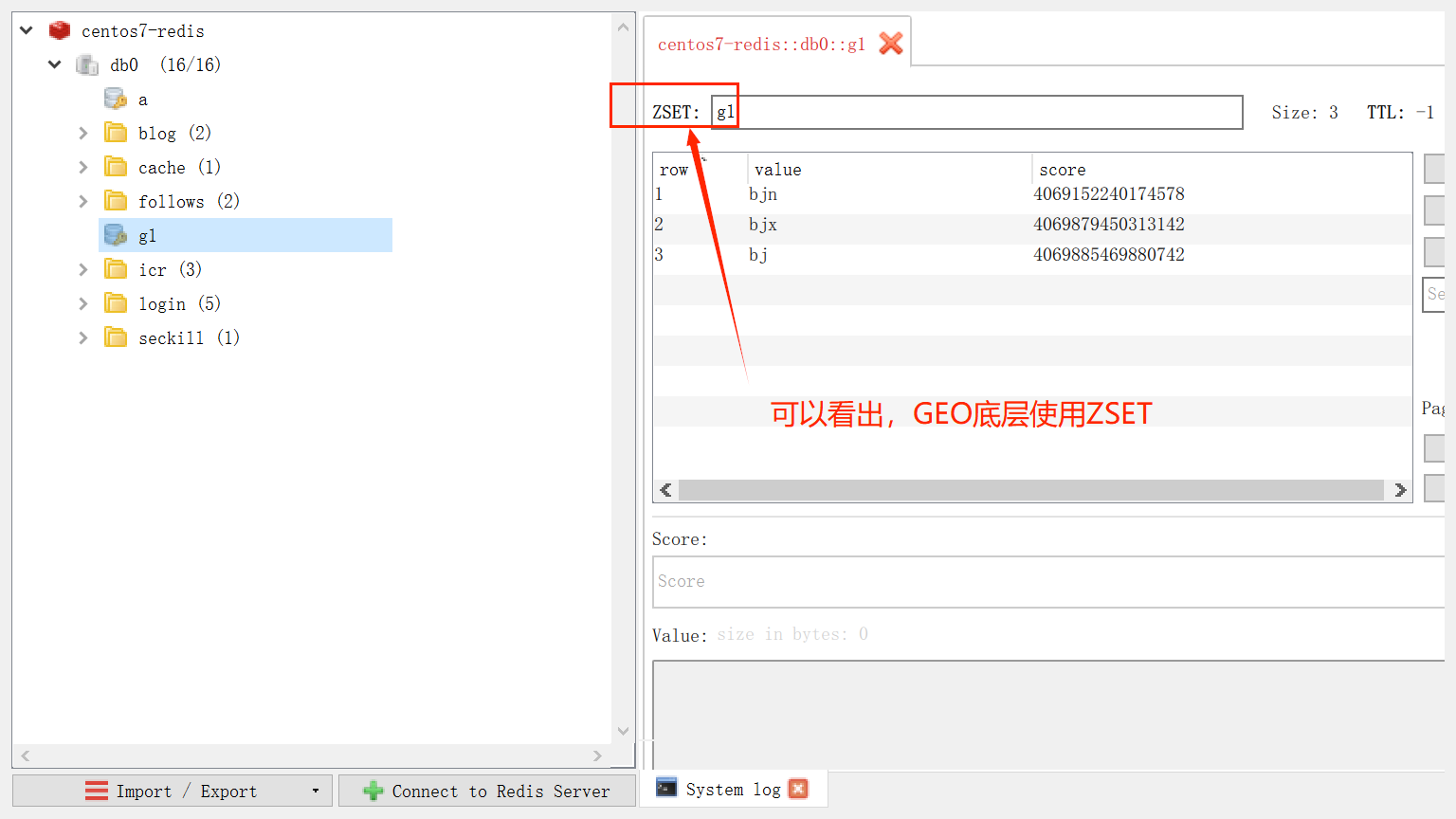Expand the login namespace
The width and height of the screenshot is (1456, 819).
click(83, 303)
